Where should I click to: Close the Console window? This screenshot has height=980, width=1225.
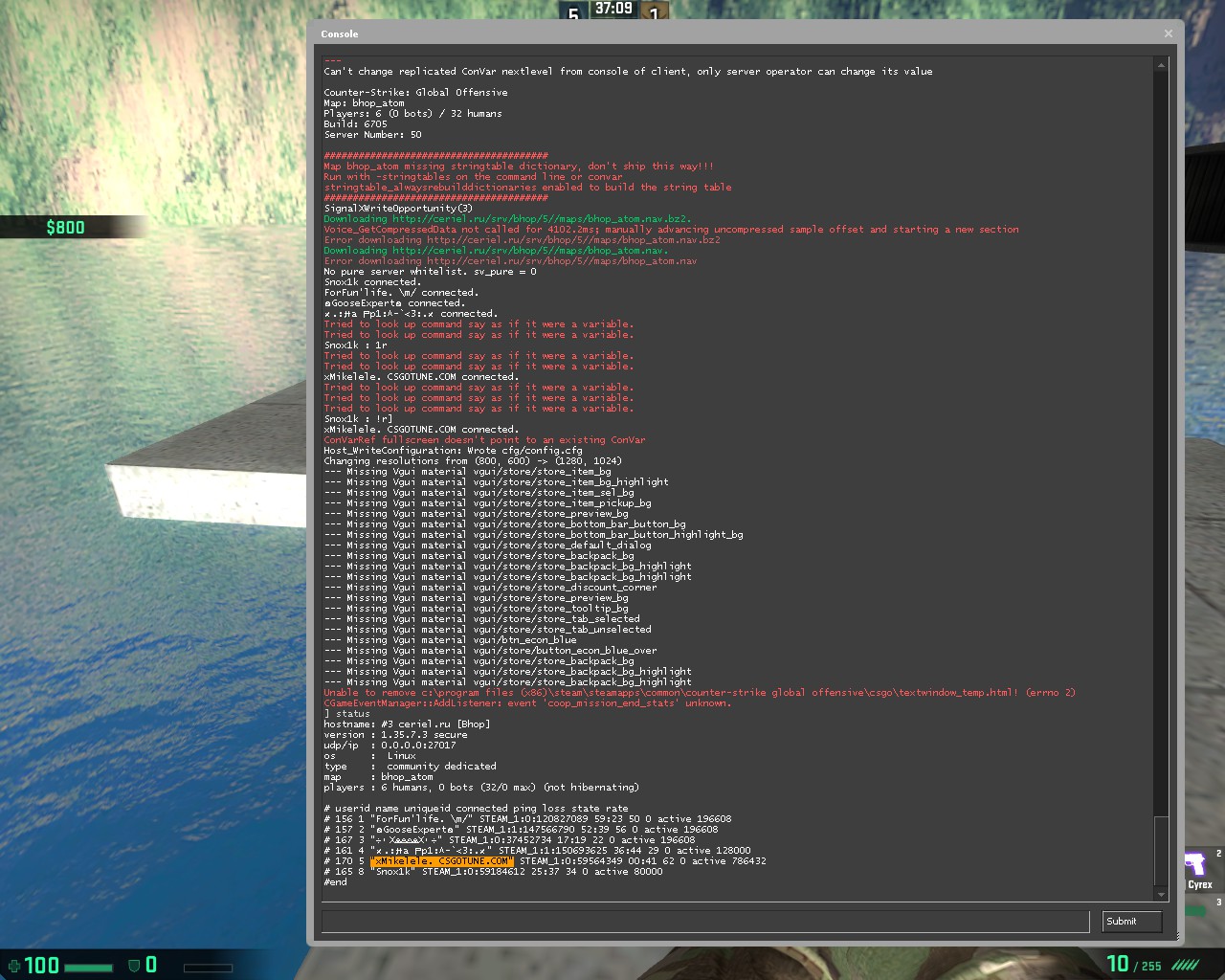[1168, 33]
